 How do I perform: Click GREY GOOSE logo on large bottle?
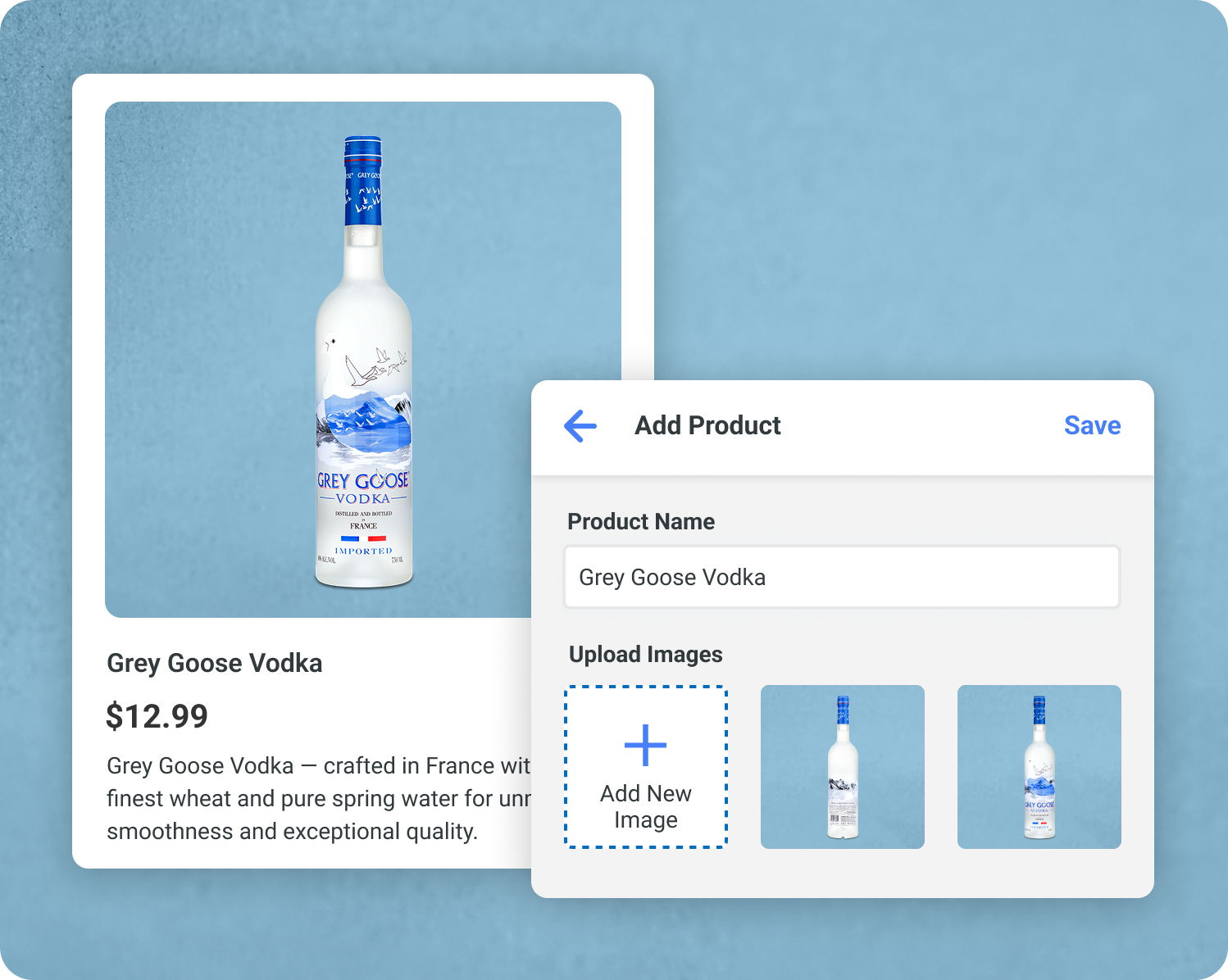coord(363,480)
